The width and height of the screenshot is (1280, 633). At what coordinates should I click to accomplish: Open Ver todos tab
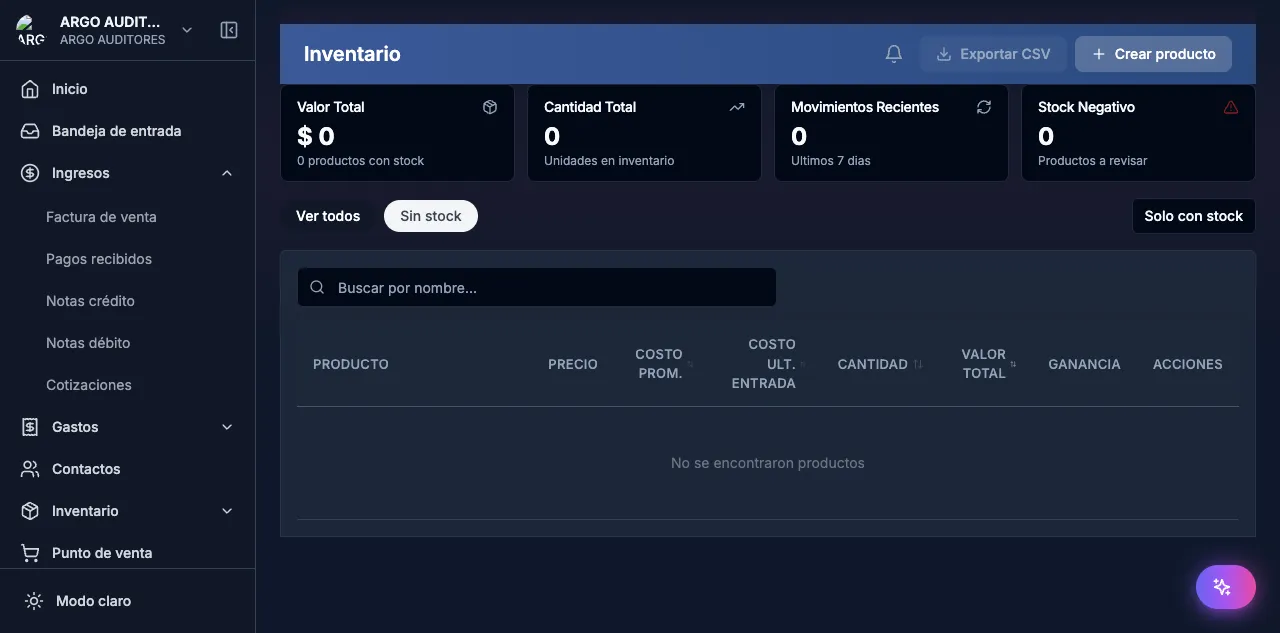point(328,215)
